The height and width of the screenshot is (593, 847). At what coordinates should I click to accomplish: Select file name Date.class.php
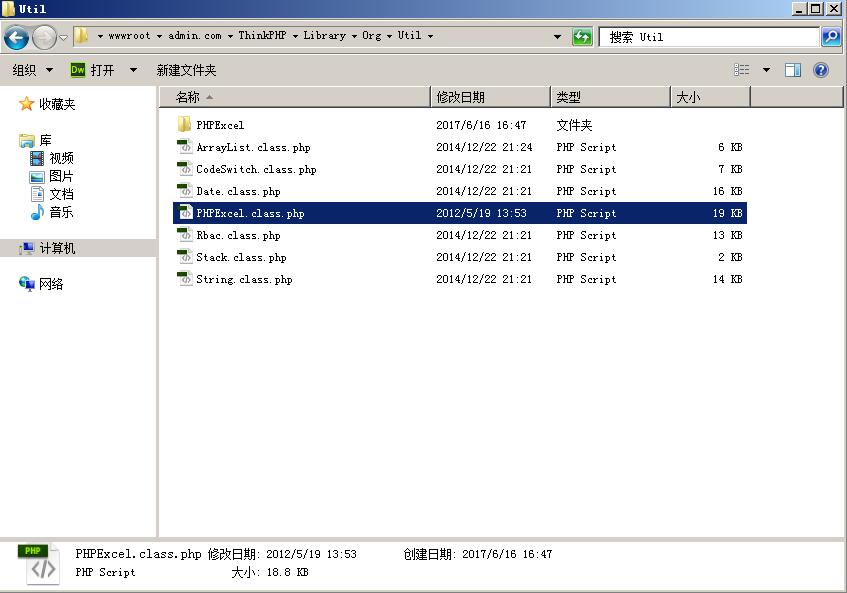coord(238,192)
